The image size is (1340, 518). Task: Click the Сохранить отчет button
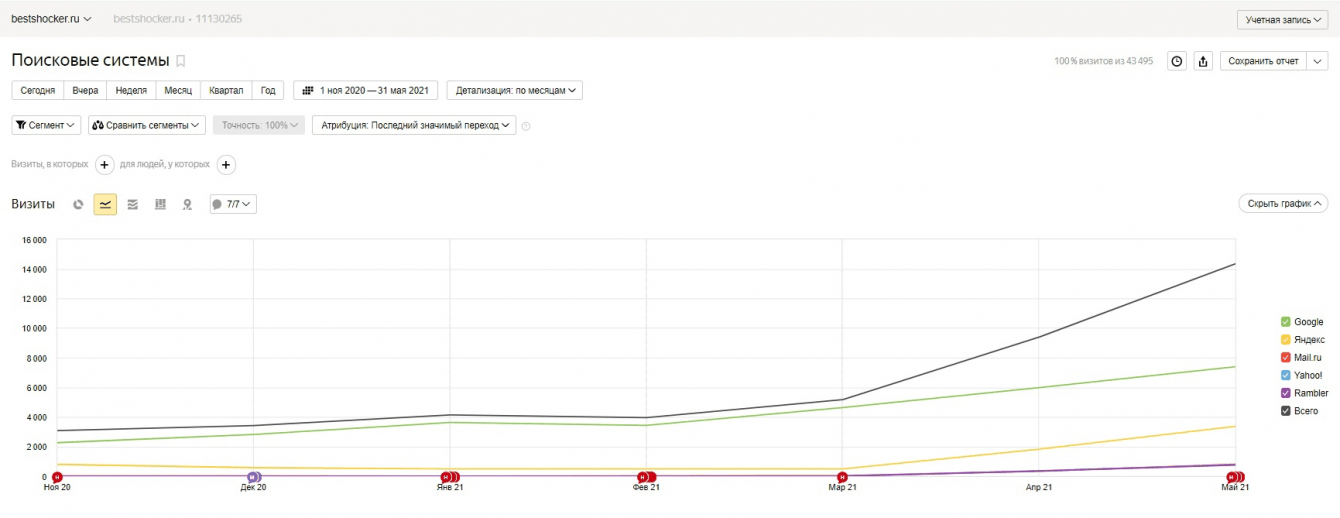click(1263, 61)
